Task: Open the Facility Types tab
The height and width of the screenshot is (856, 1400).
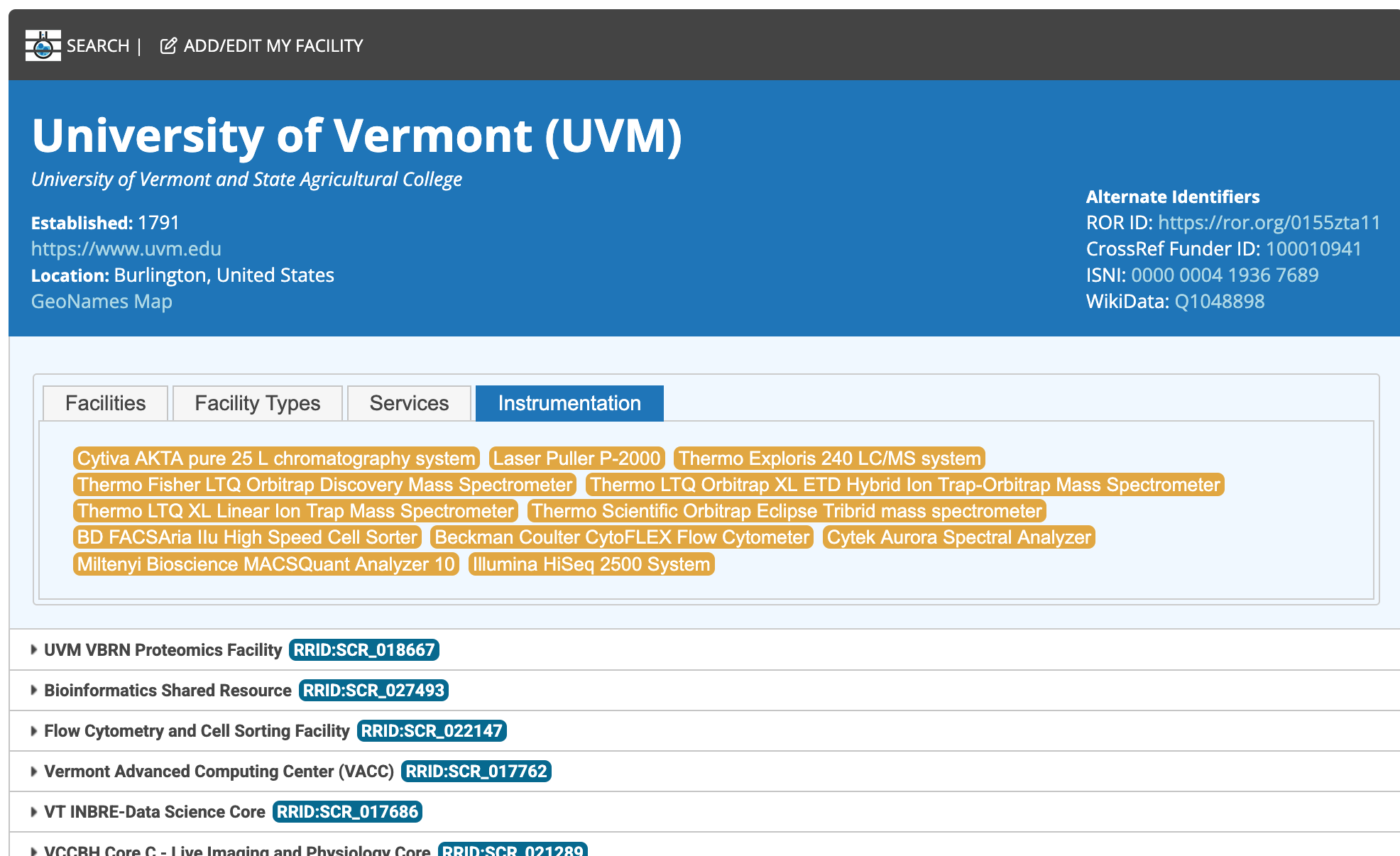Action: click(257, 403)
